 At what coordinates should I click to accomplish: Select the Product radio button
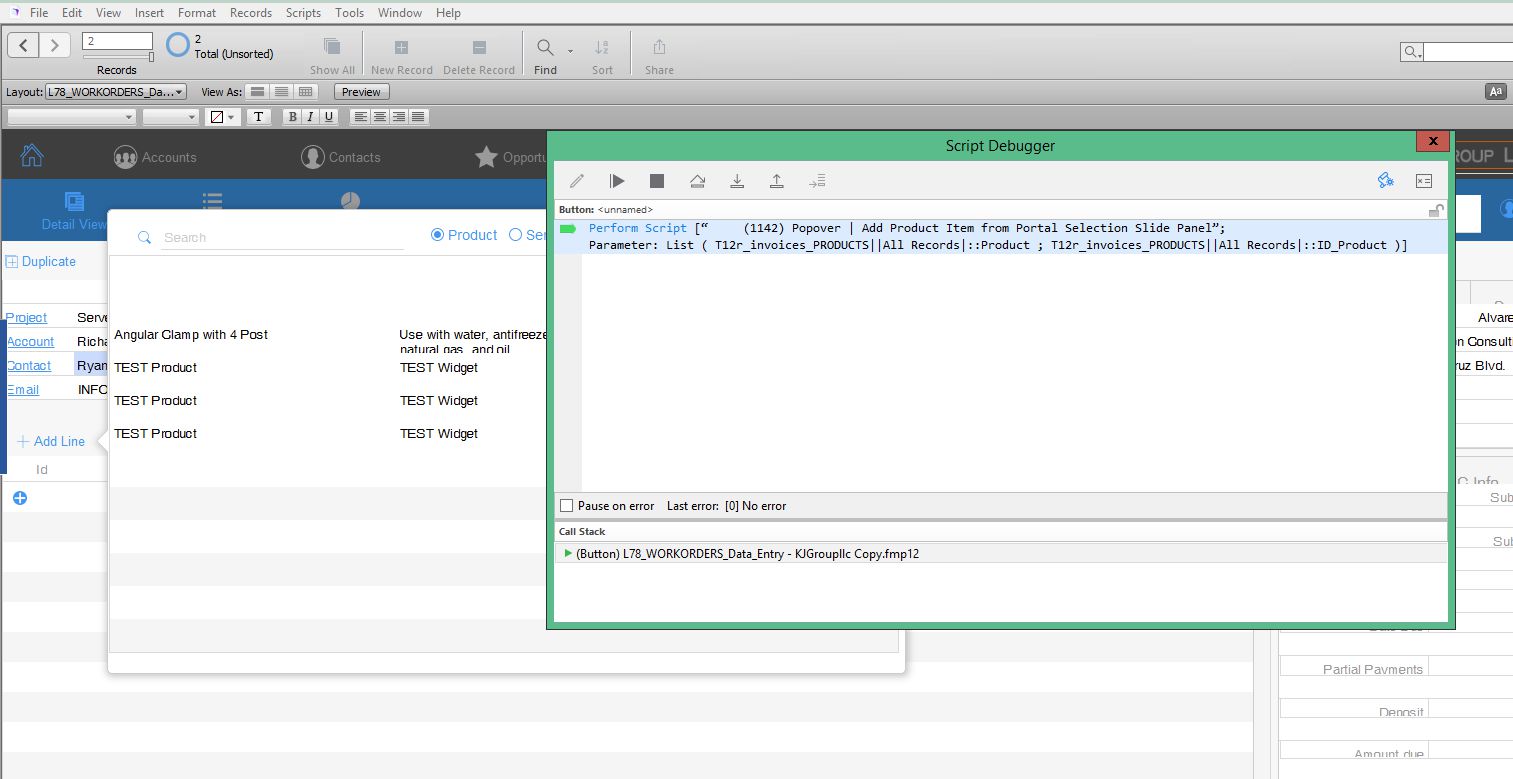tap(437, 235)
